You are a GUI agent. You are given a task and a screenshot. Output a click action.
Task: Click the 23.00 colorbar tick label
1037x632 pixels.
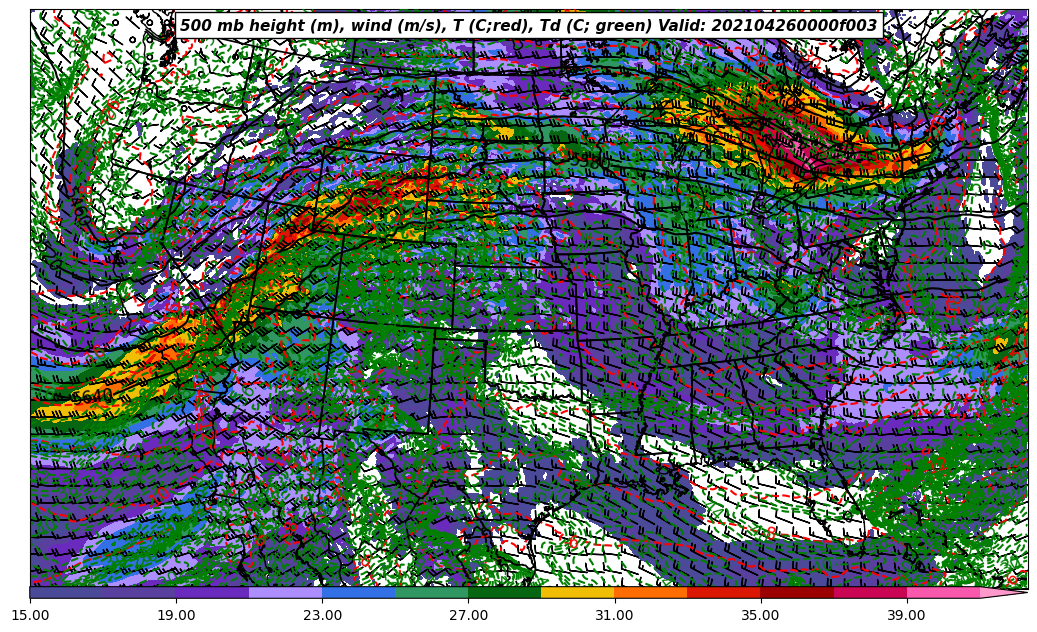pyautogui.click(x=322, y=616)
